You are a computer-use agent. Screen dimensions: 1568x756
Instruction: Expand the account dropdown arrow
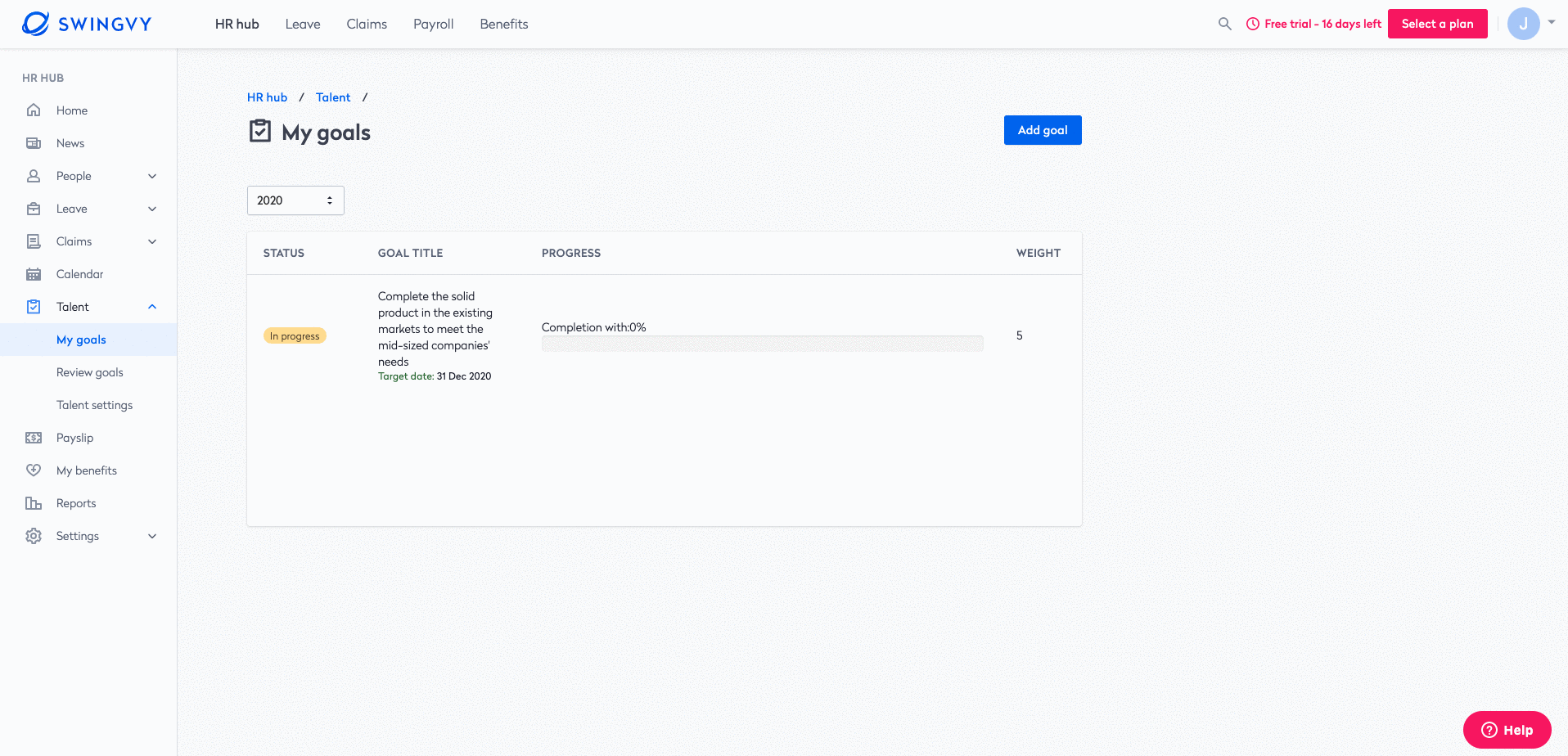pos(1552,22)
